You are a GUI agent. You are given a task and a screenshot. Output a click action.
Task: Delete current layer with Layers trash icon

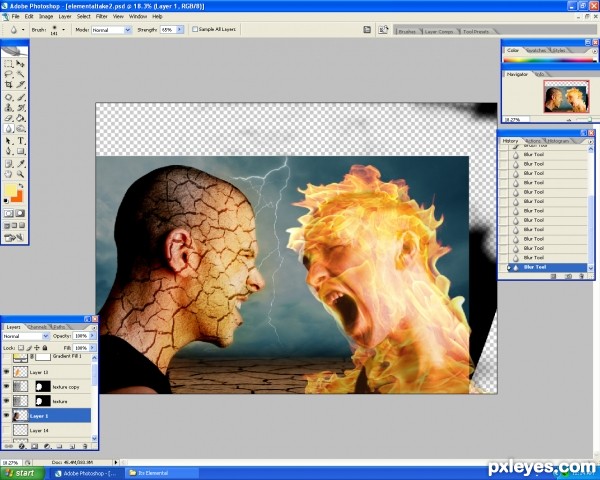(x=85, y=446)
